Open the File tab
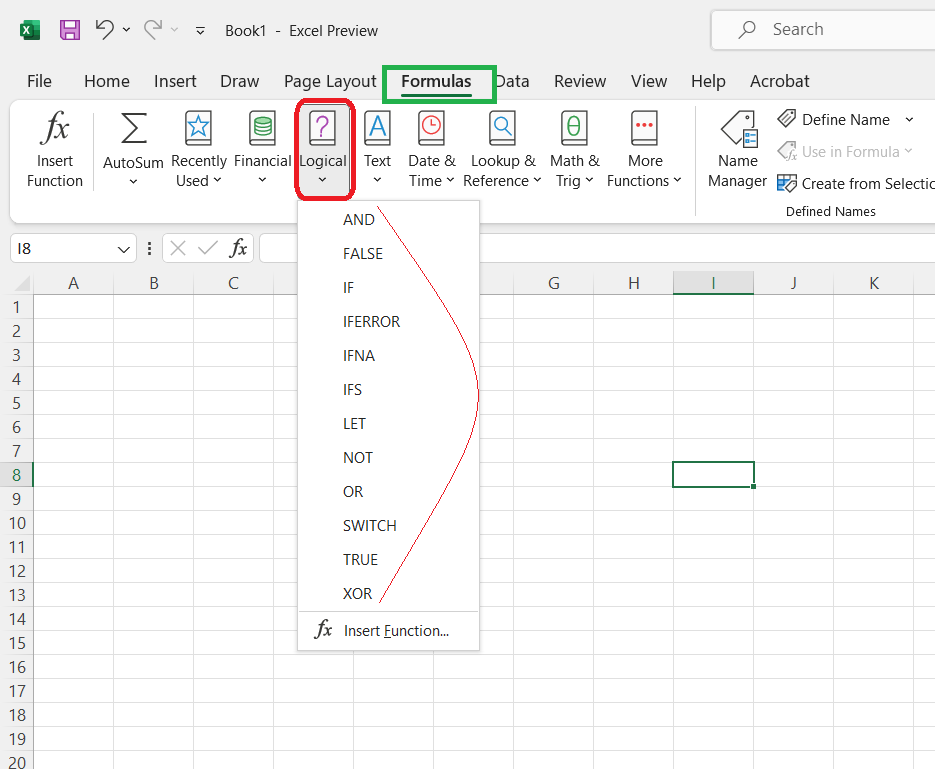This screenshot has width=935, height=769. pos(39,81)
